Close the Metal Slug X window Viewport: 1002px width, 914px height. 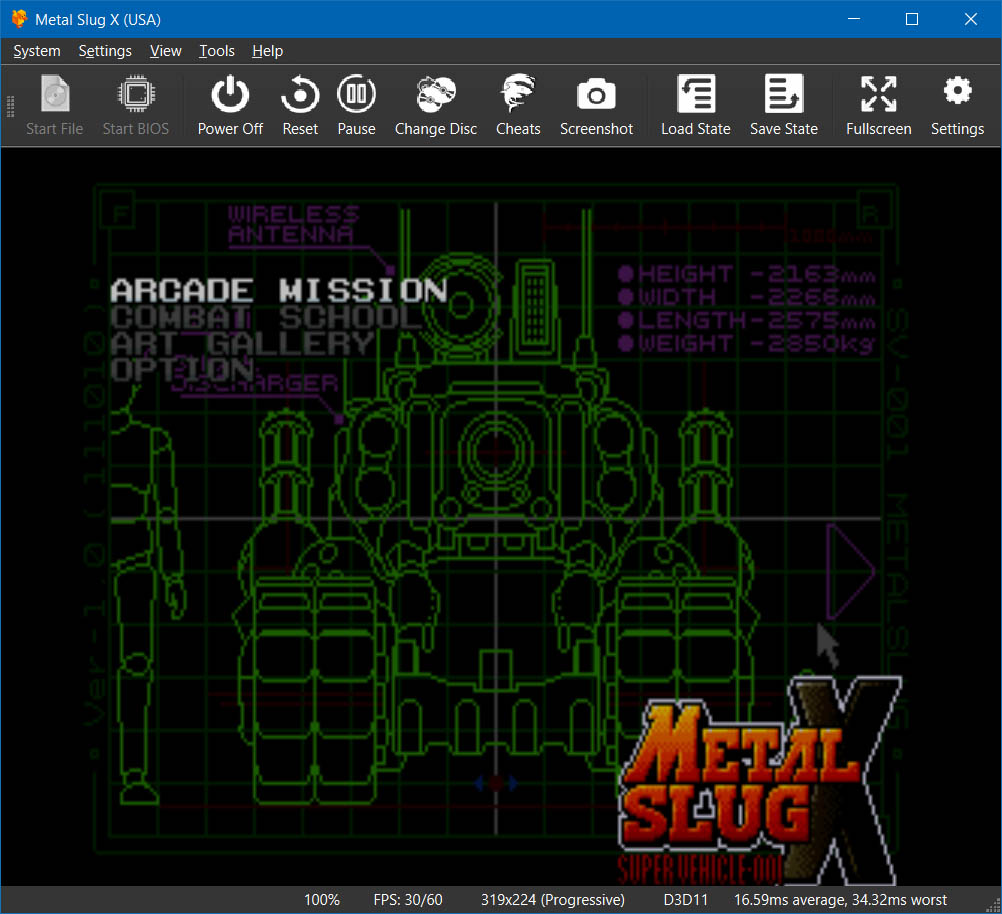(x=971, y=19)
